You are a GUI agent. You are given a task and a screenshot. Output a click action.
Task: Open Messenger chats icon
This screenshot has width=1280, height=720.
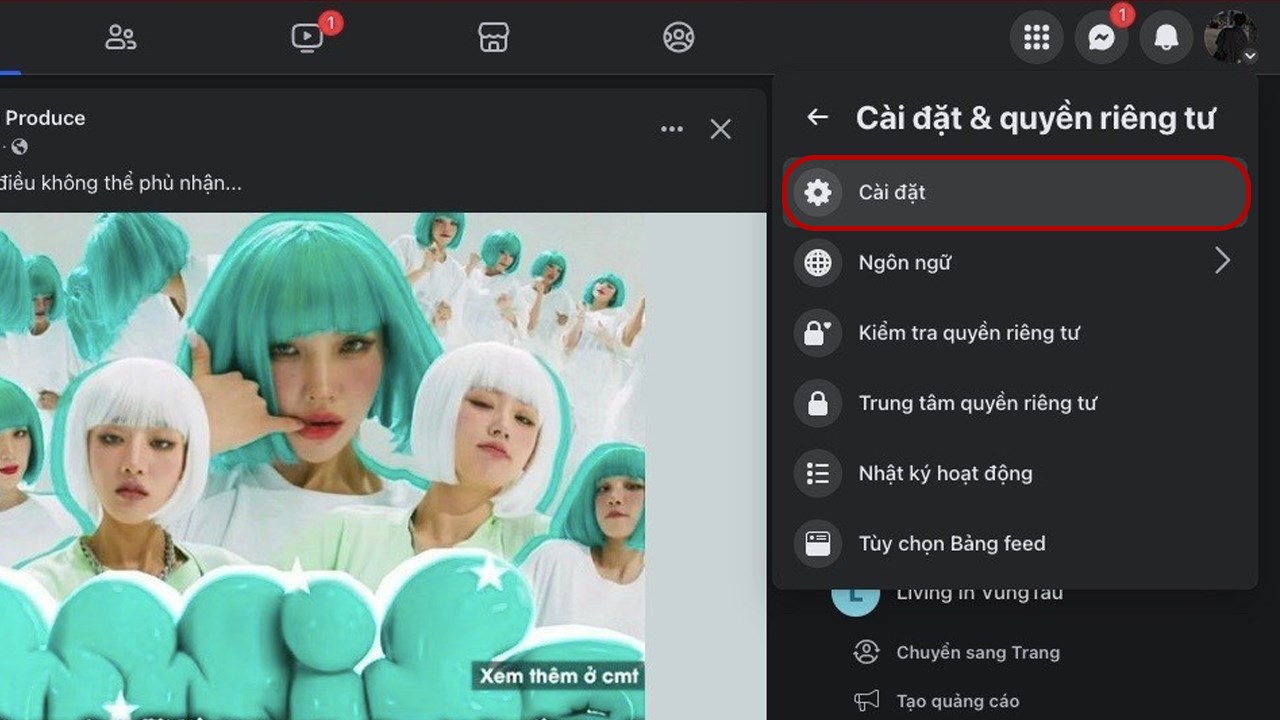(x=1101, y=38)
